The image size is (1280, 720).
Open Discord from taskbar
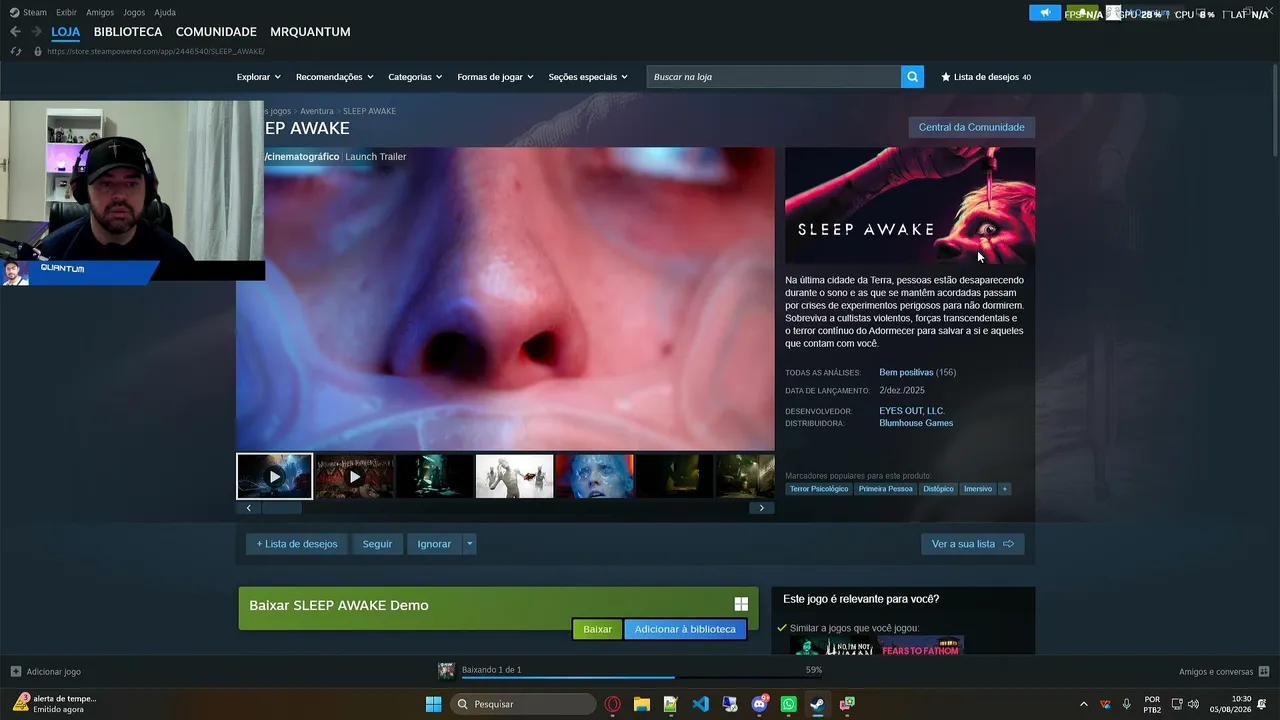pyautogui.click(x=759, y=704)
